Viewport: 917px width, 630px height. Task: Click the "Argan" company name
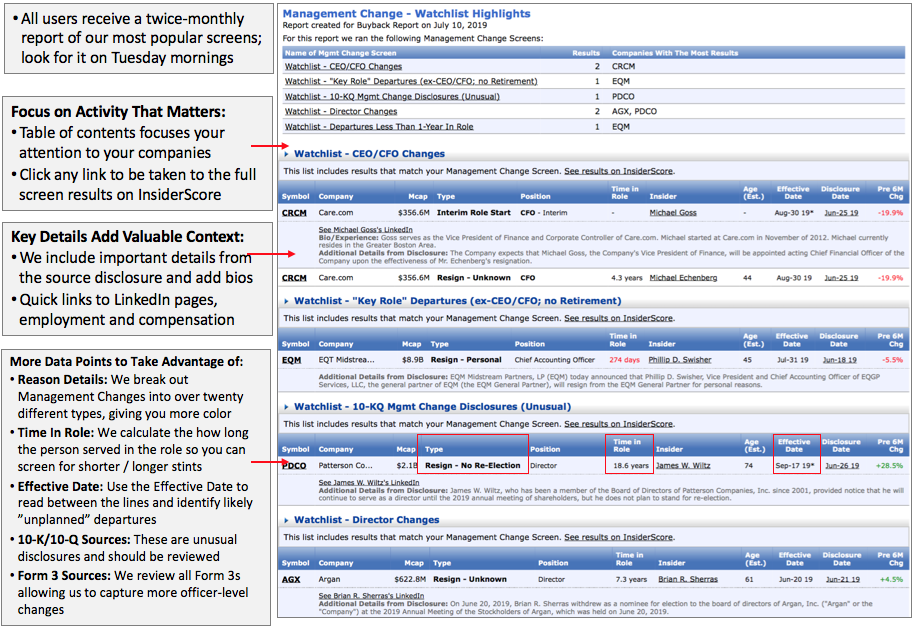(329, 579)
